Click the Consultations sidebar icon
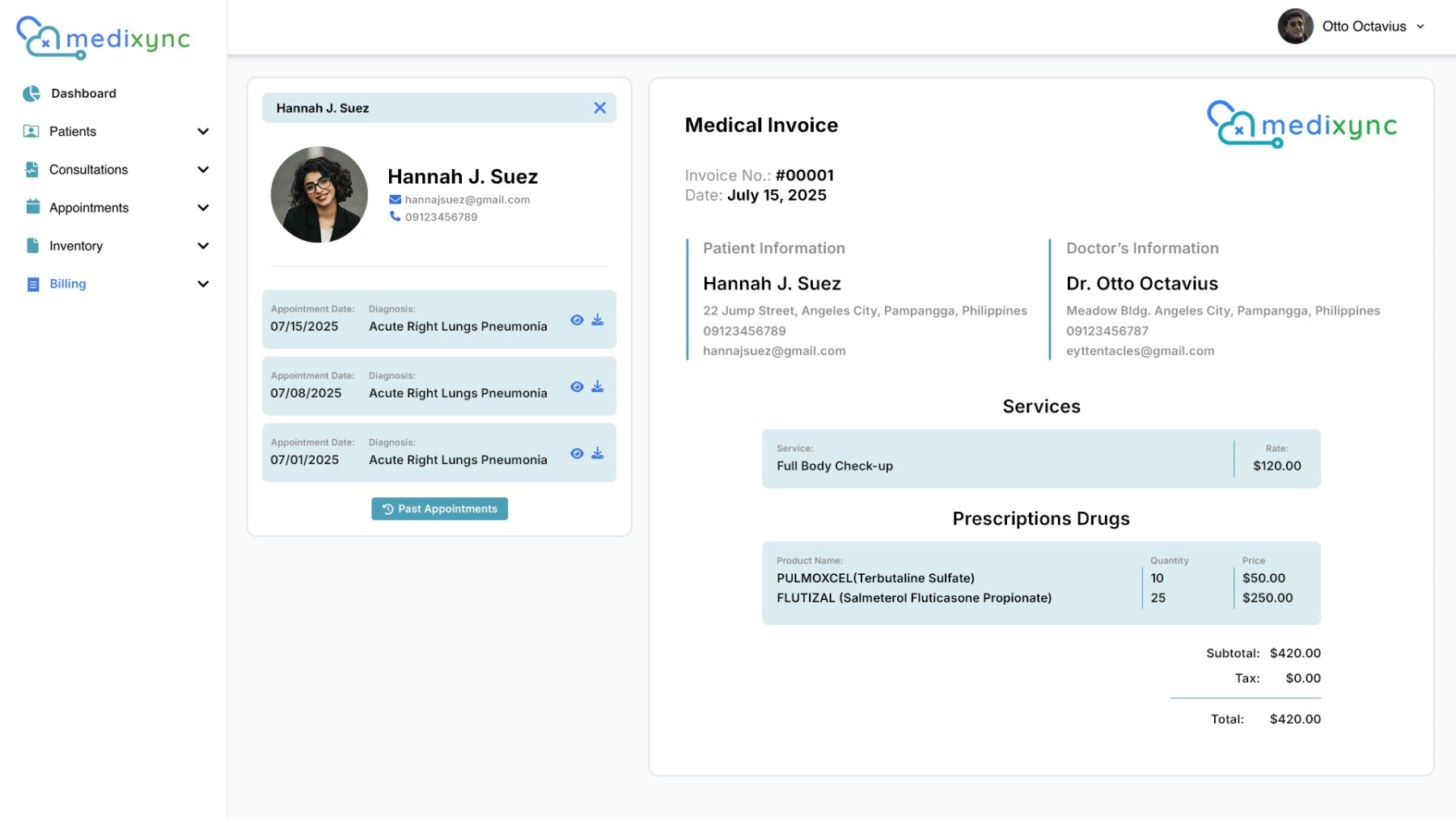 (x=32, y=170)
